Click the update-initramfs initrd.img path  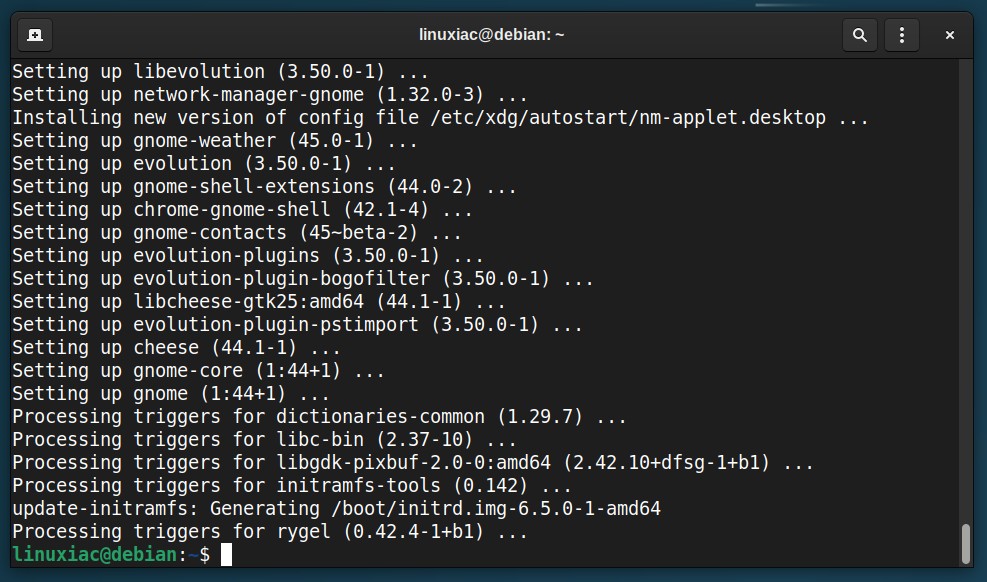click(x=495, y=508)
